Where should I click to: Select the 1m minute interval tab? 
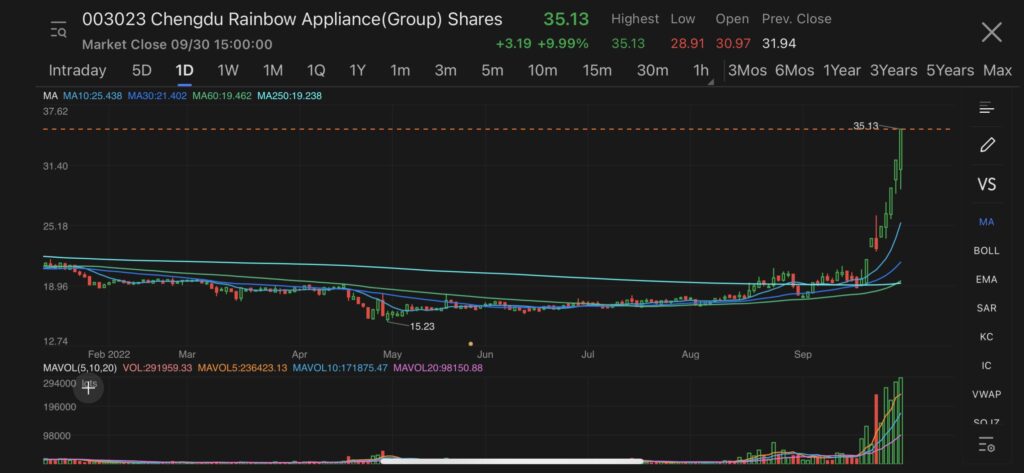click(x=400, y=71)
